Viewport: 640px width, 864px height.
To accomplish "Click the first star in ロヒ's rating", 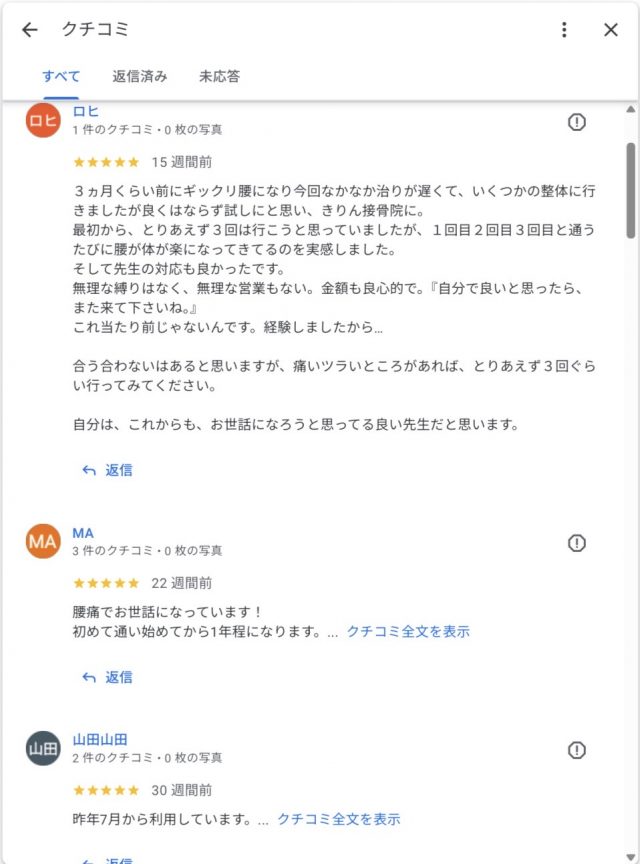I will [x=80, y=161].
